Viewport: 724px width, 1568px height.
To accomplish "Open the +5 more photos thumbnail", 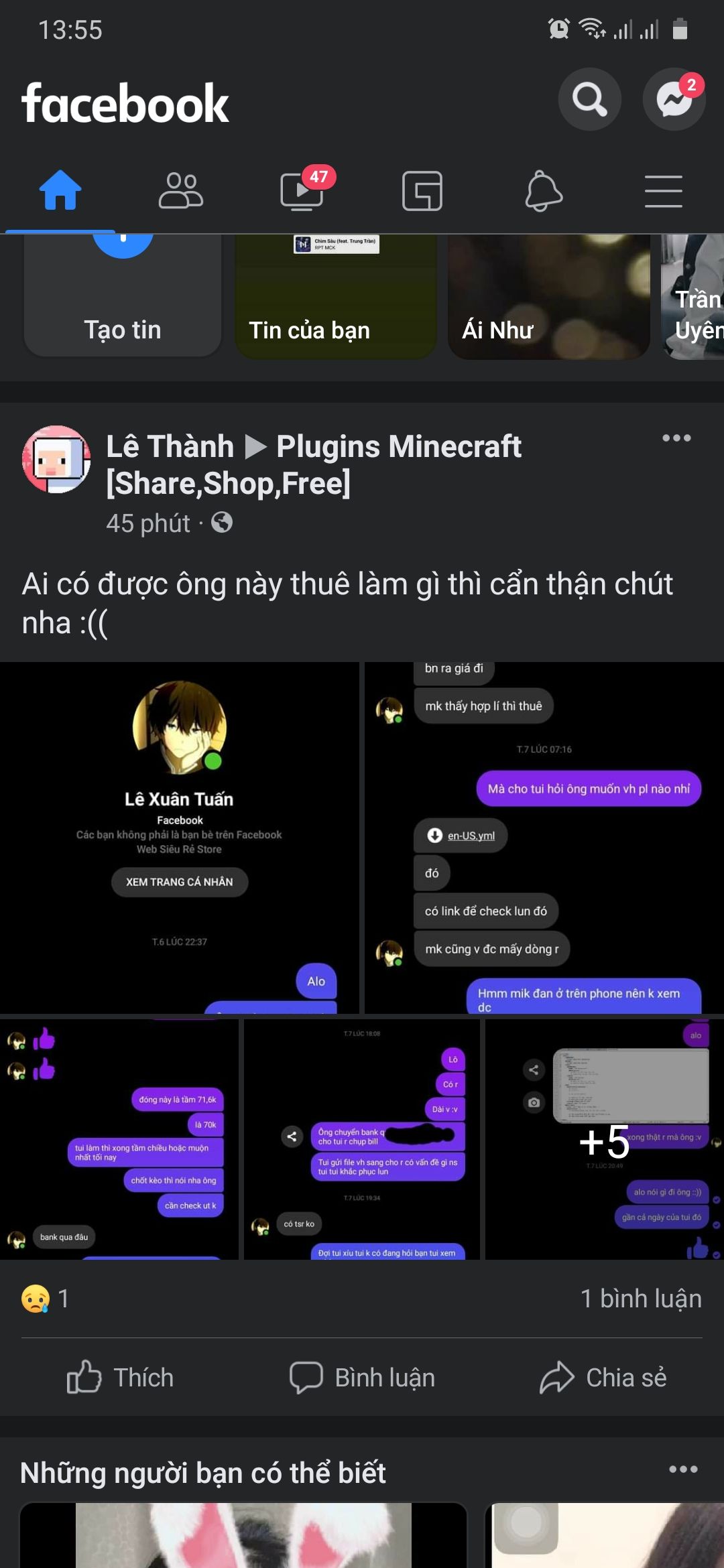I will tap(605, 1139).
